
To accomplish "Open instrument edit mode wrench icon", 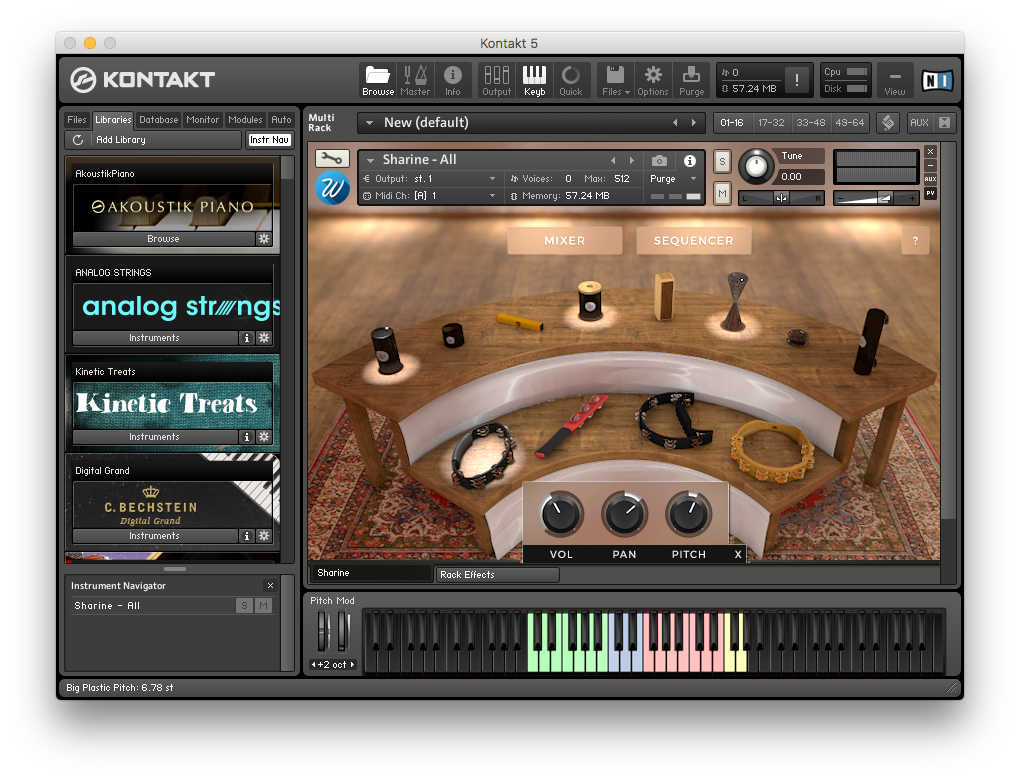I will pos(332,158).
